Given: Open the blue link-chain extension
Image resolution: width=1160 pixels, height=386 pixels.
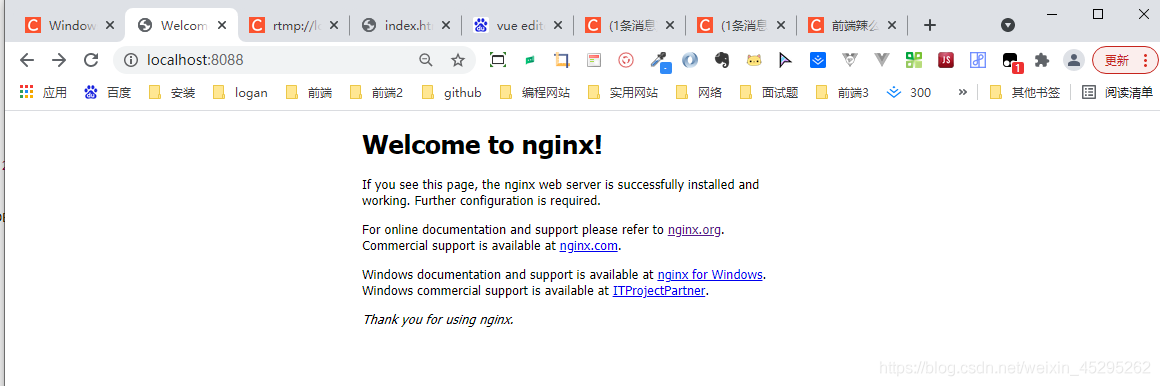Looking at the screenshot, I should [x=978, y=61].
